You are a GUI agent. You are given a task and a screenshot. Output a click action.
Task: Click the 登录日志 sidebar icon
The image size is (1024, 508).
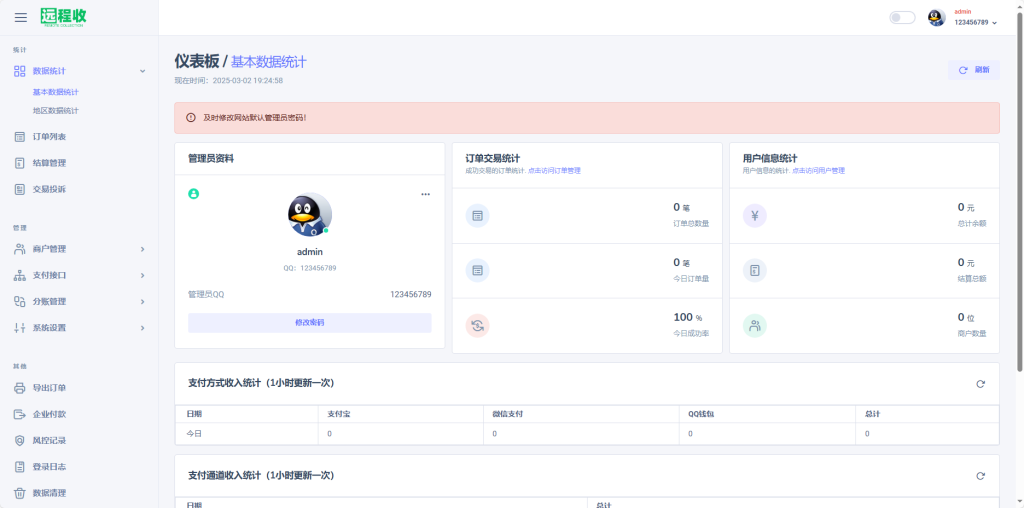click(x=20, y=467)
